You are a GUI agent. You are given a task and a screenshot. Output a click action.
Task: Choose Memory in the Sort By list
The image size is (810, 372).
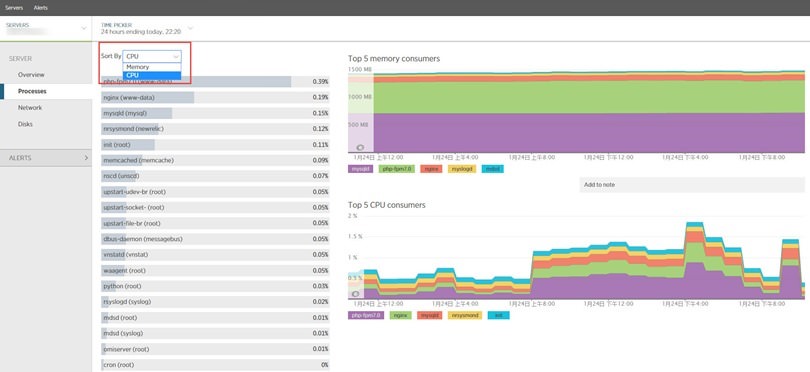point(152,67)
